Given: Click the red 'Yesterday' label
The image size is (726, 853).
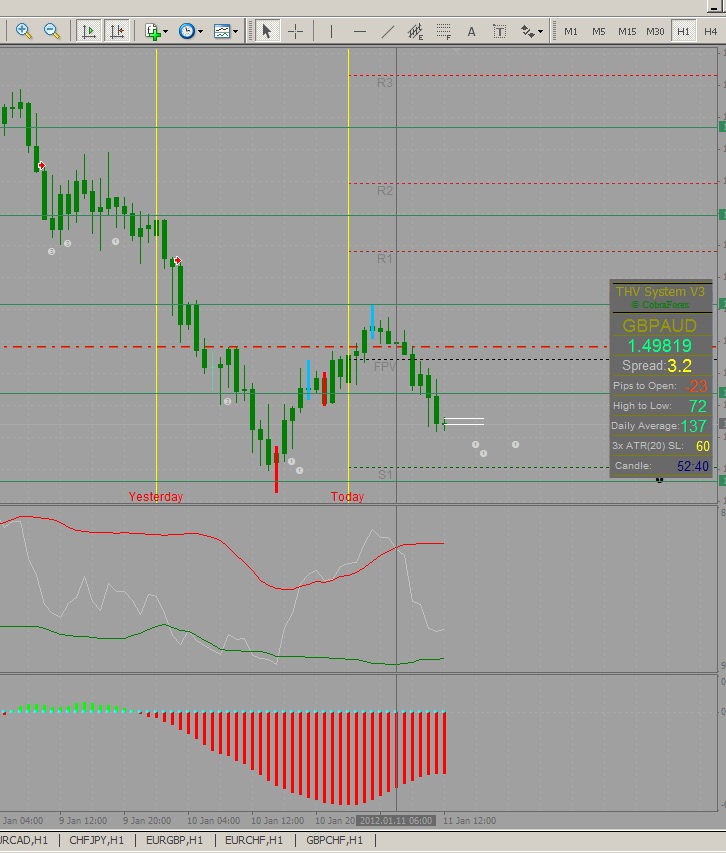Looking at the screenshot, I should coord(156,497).
